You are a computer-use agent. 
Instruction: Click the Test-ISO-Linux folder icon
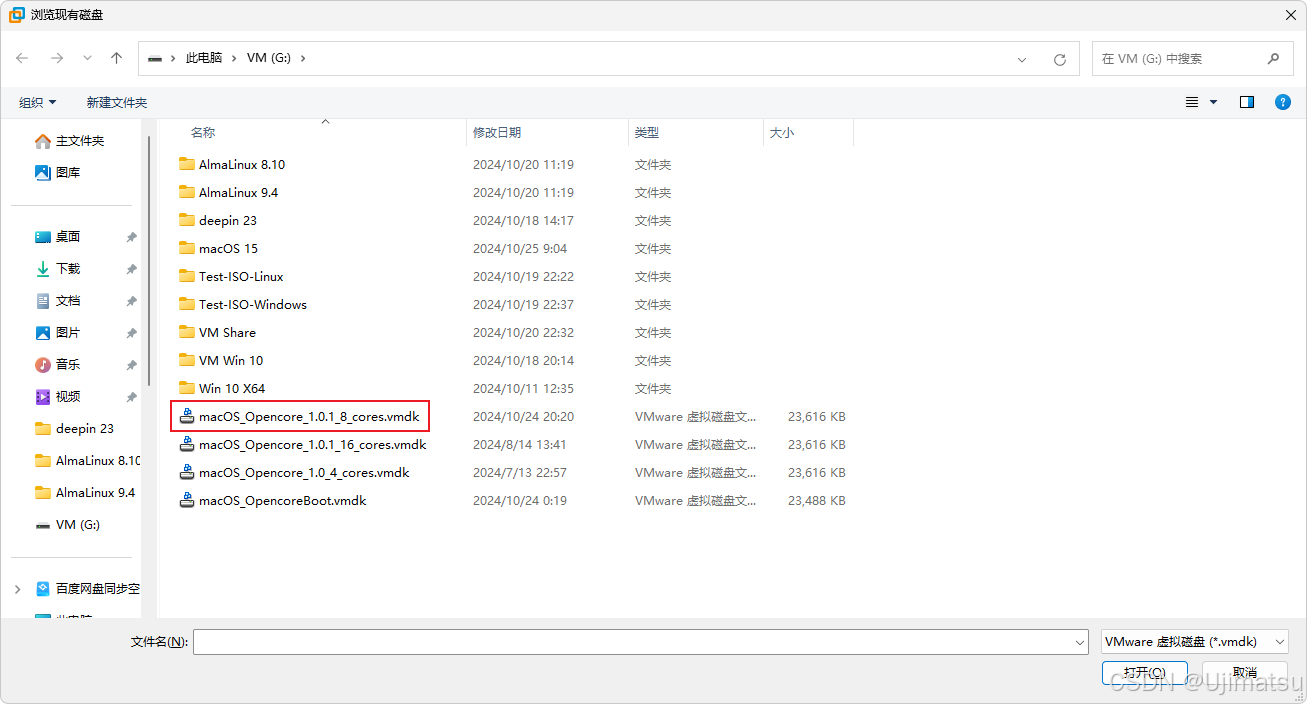point(187,276)
